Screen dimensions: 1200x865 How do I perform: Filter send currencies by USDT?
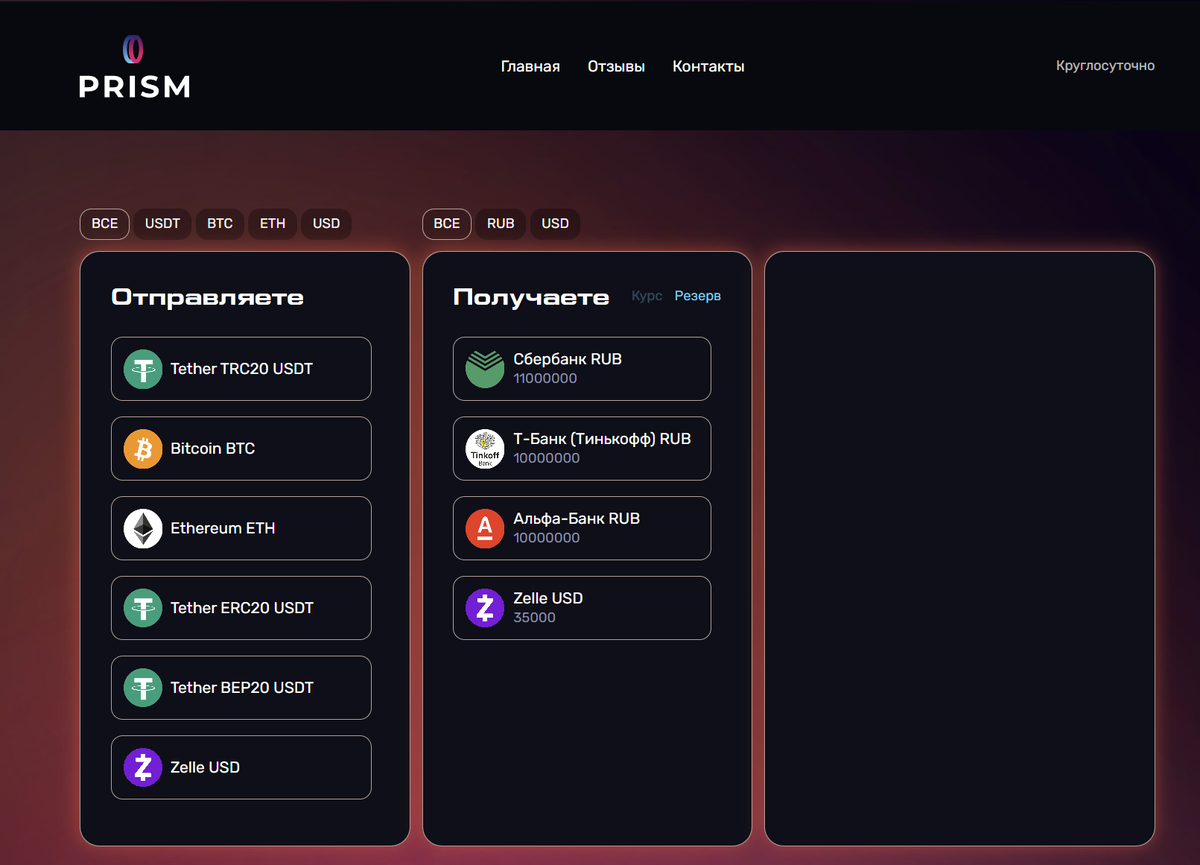click(x=162, y=223)
